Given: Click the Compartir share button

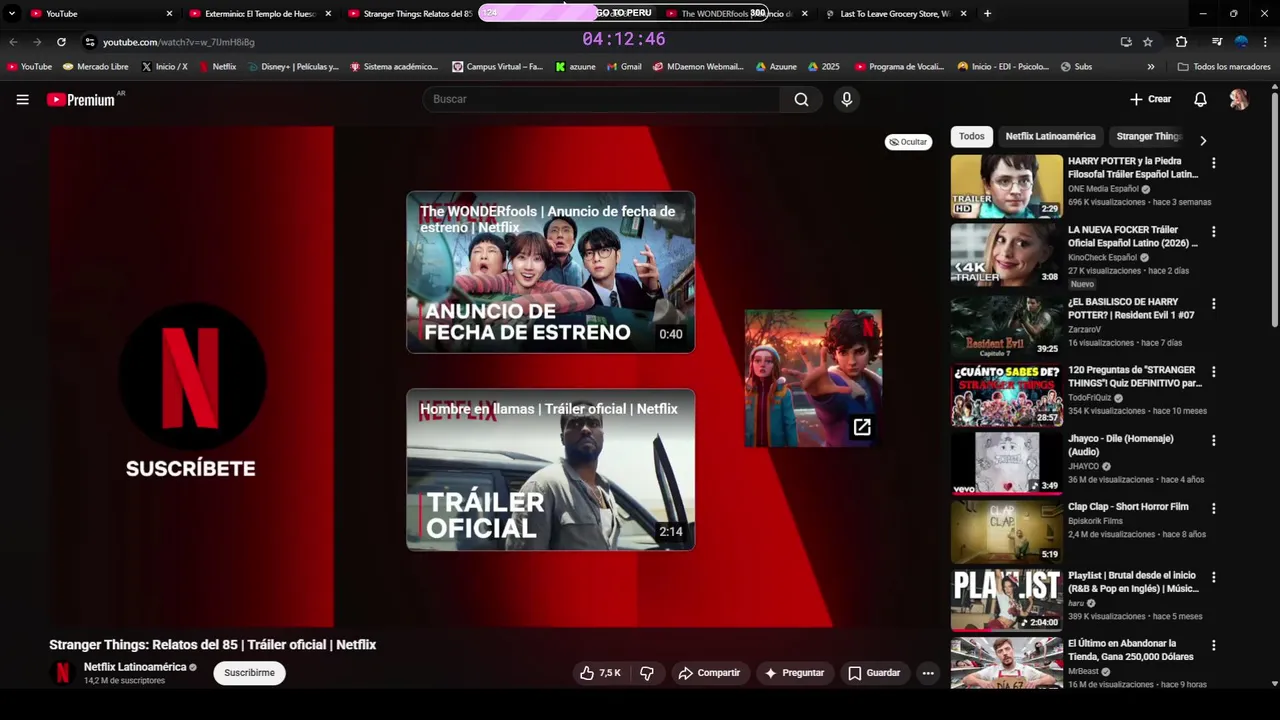Looking at the screenshot, I should (x=709, y=673).
